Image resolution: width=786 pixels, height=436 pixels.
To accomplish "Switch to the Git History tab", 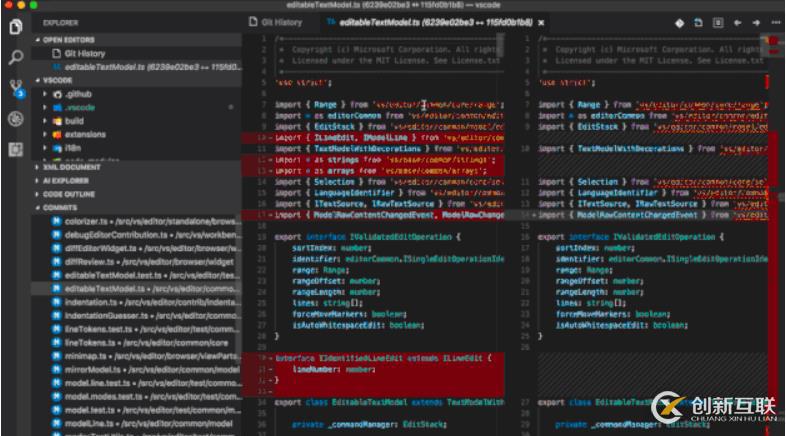I will tap(276, 23).
